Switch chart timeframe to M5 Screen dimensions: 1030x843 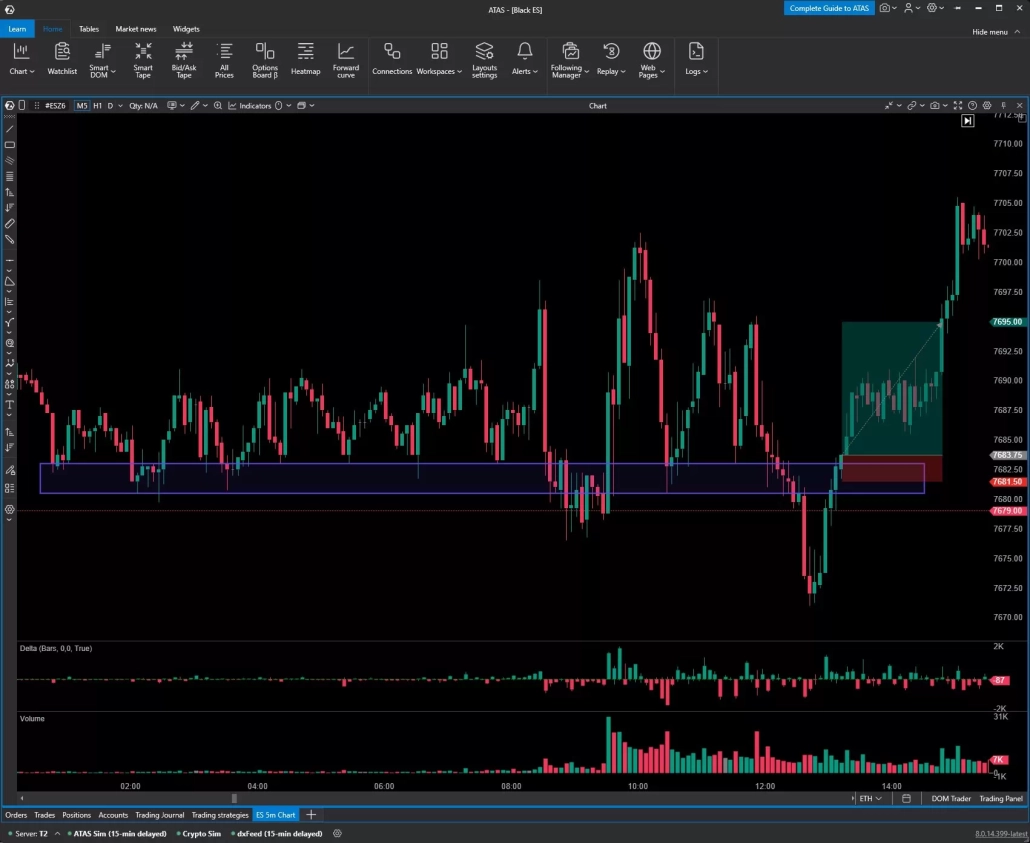(81, 106)
